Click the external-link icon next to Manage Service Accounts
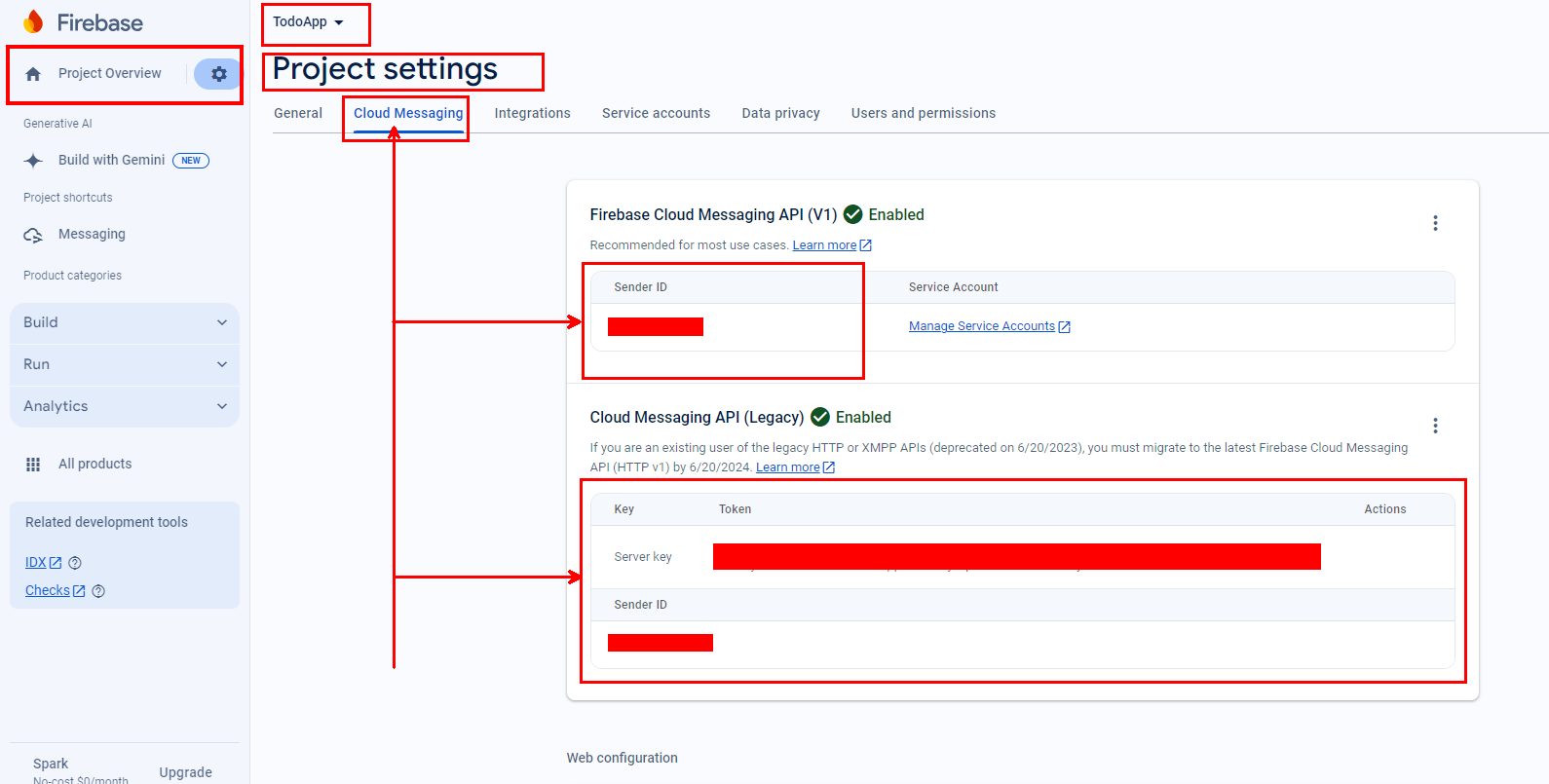The height and width of the screenshot is (784, 1549). click(x=1064, y=327)
